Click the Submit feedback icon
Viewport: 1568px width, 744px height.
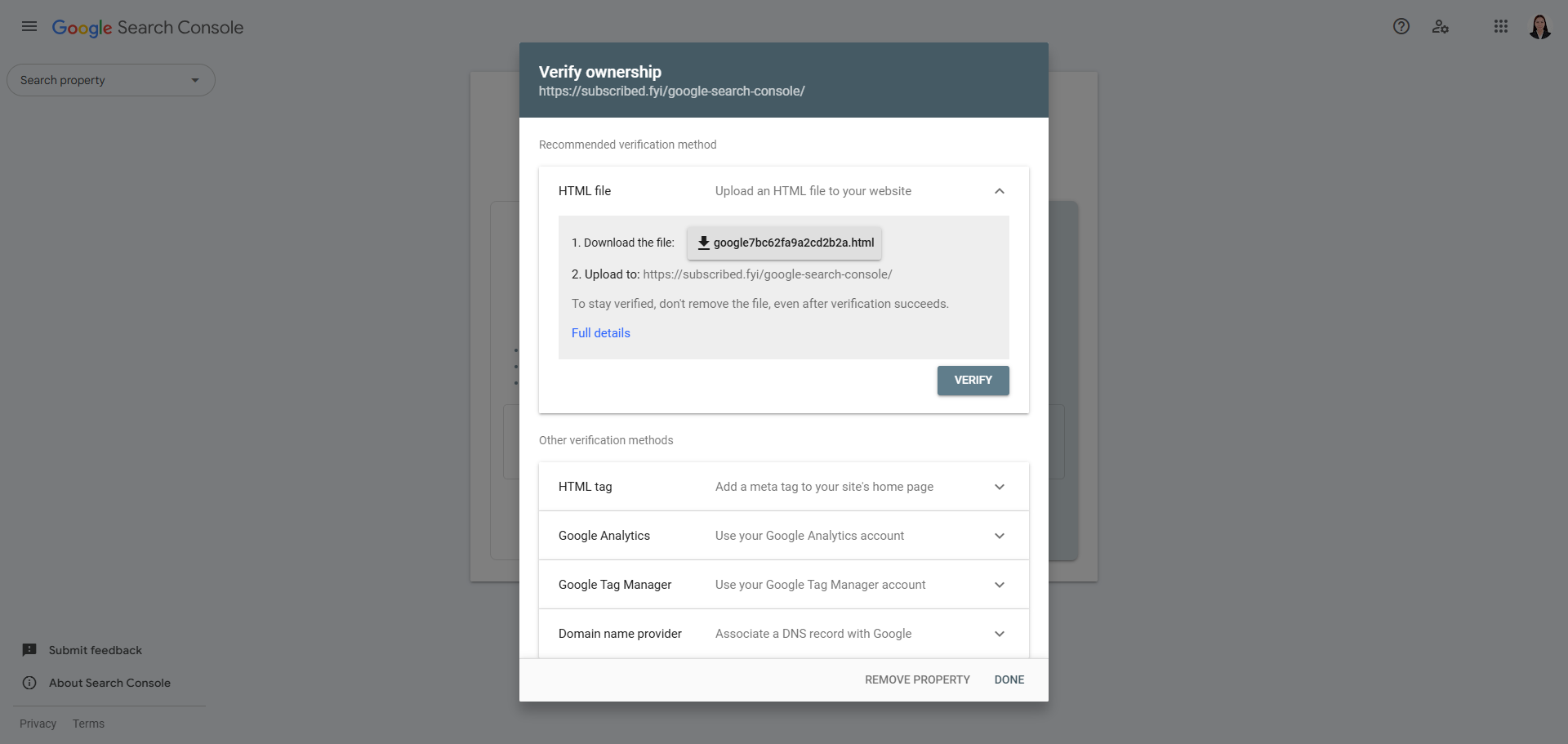29,650
